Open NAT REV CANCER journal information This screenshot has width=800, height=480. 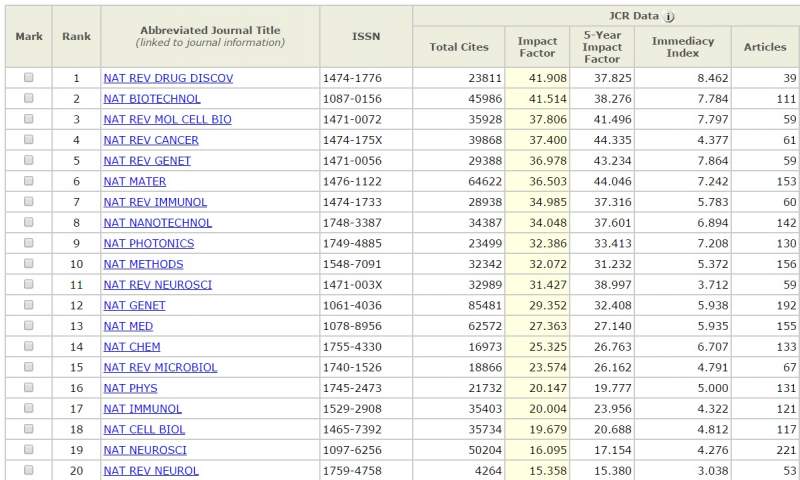pos(151,140)
